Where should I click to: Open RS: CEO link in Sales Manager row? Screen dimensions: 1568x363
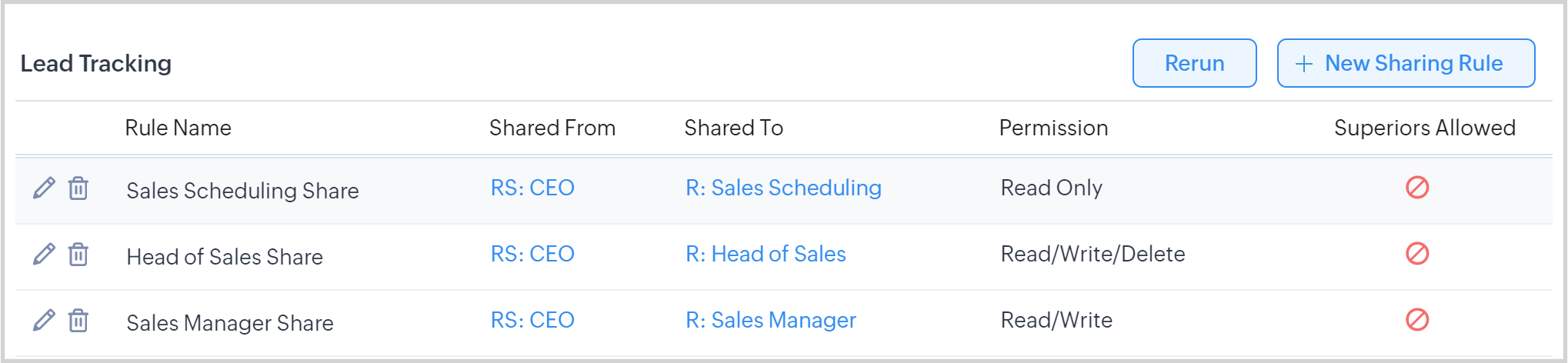point(532,320)
